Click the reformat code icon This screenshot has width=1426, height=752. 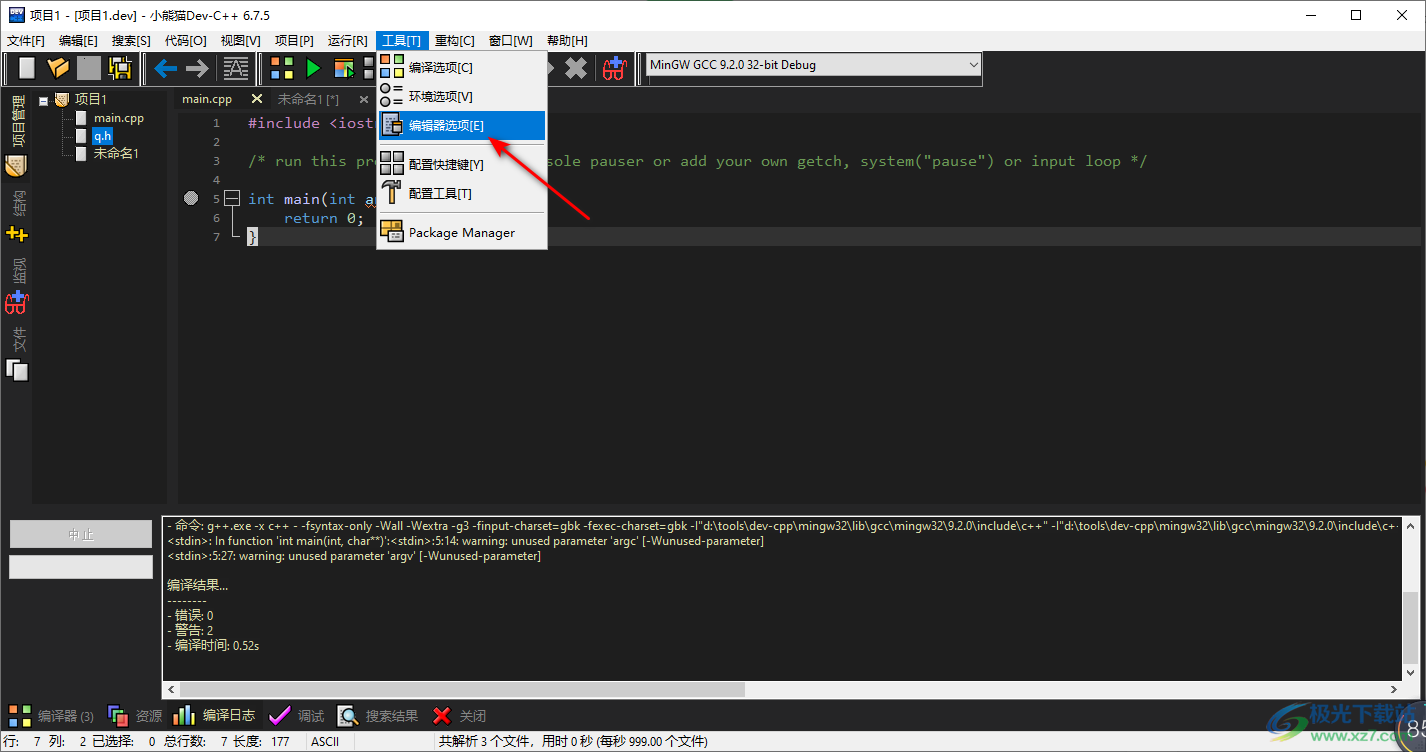point(236,68)
